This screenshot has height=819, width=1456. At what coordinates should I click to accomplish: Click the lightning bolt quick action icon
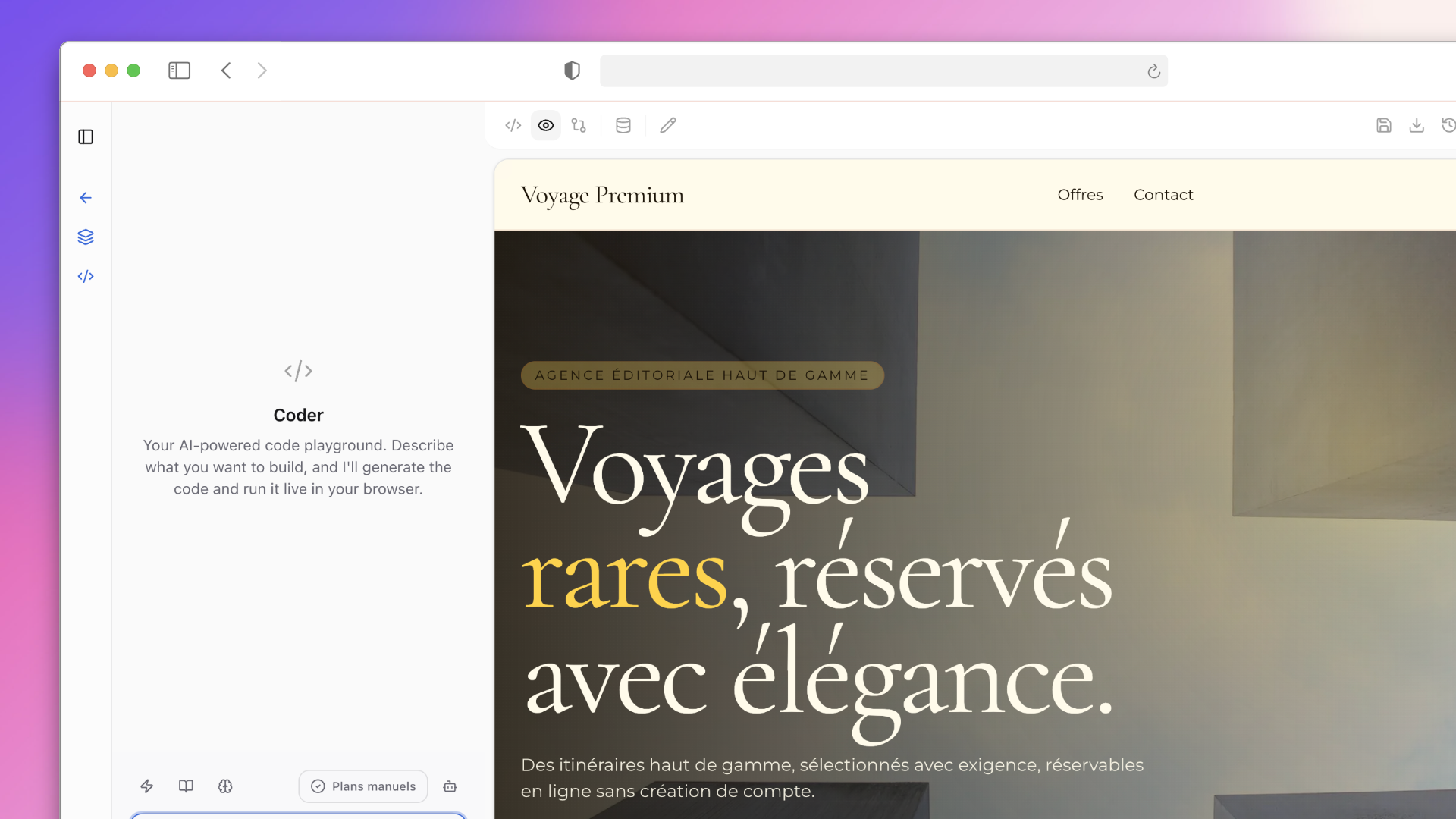147,786
